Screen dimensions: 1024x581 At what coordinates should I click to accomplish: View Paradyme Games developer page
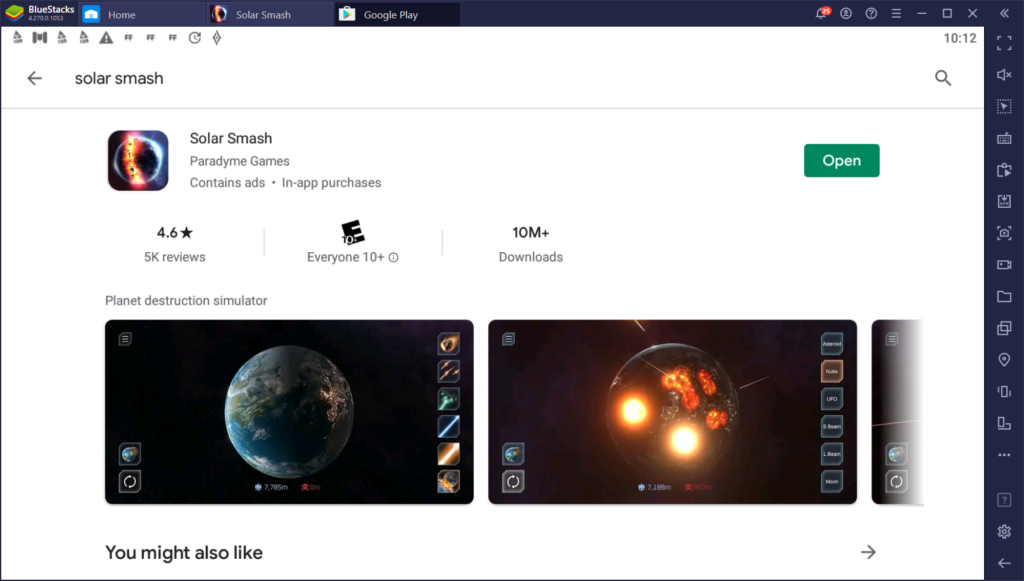[x=239, y=161]
